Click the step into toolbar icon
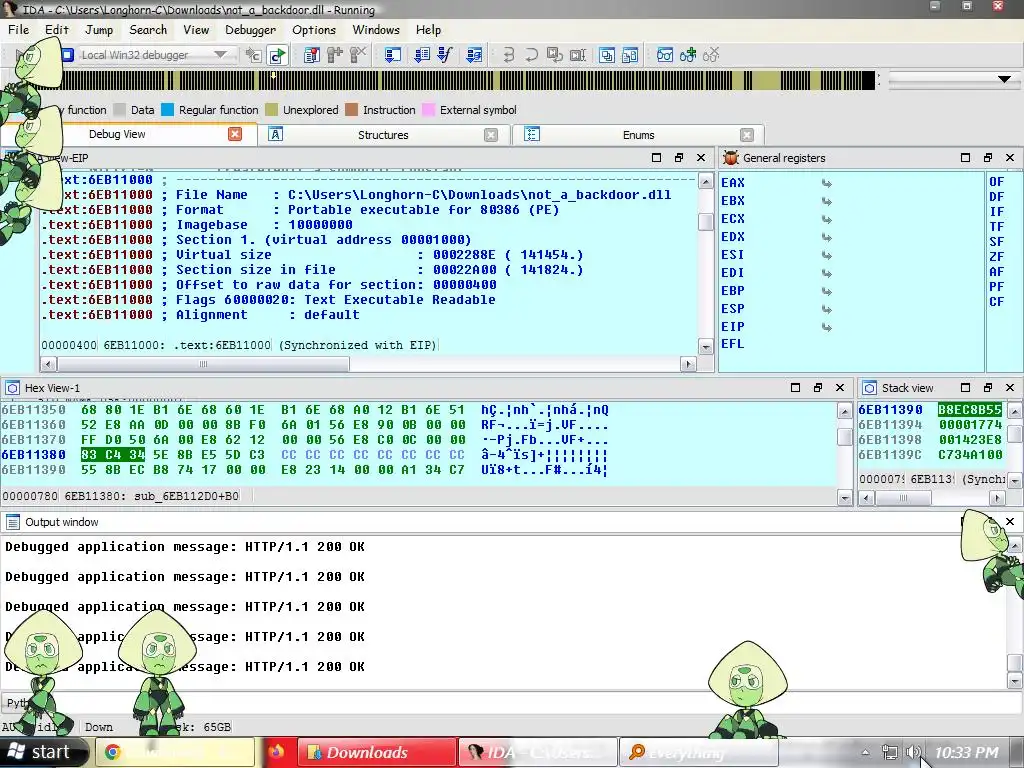The image size is (1024, 768). click(509, 55)
